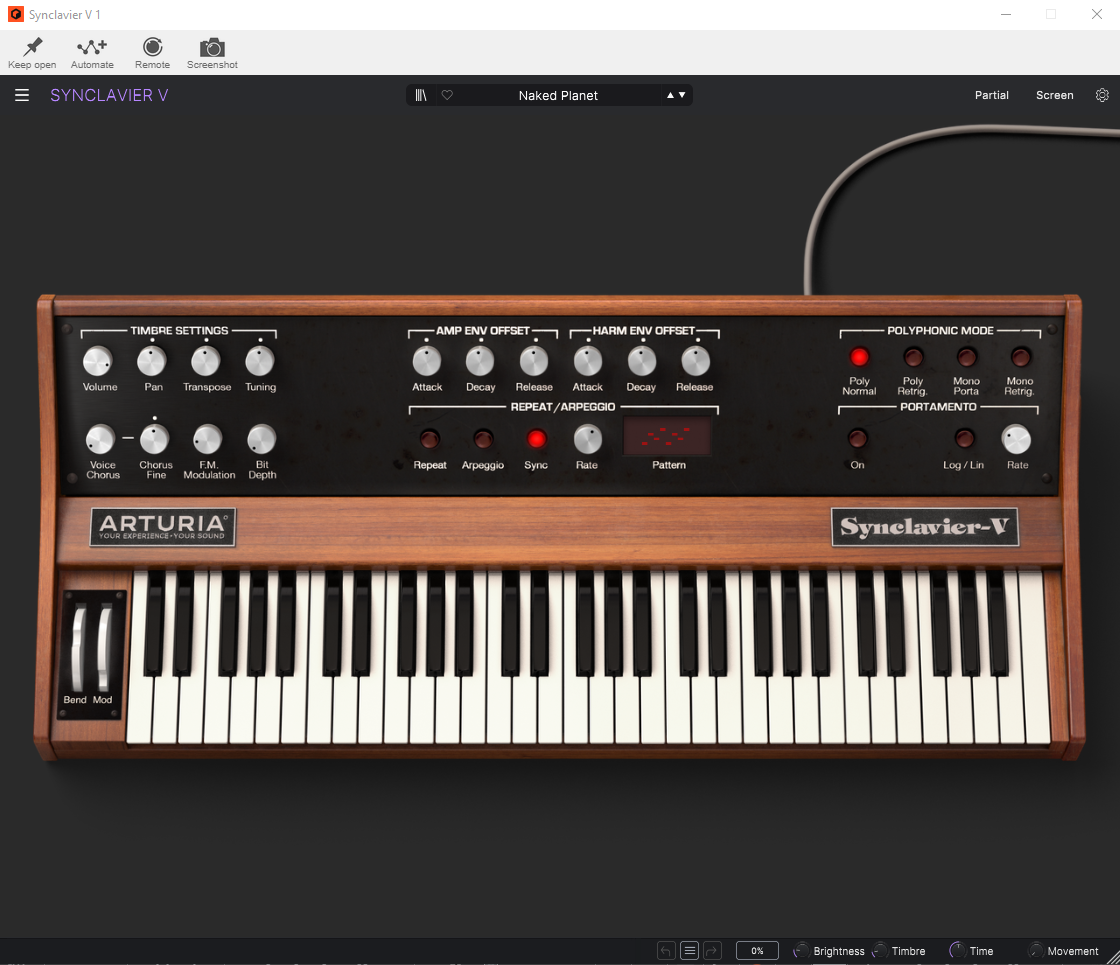Open the Naked Planet preset name dropdown
The width and height of the screenshot is (1120, 965).
point(557,94)
